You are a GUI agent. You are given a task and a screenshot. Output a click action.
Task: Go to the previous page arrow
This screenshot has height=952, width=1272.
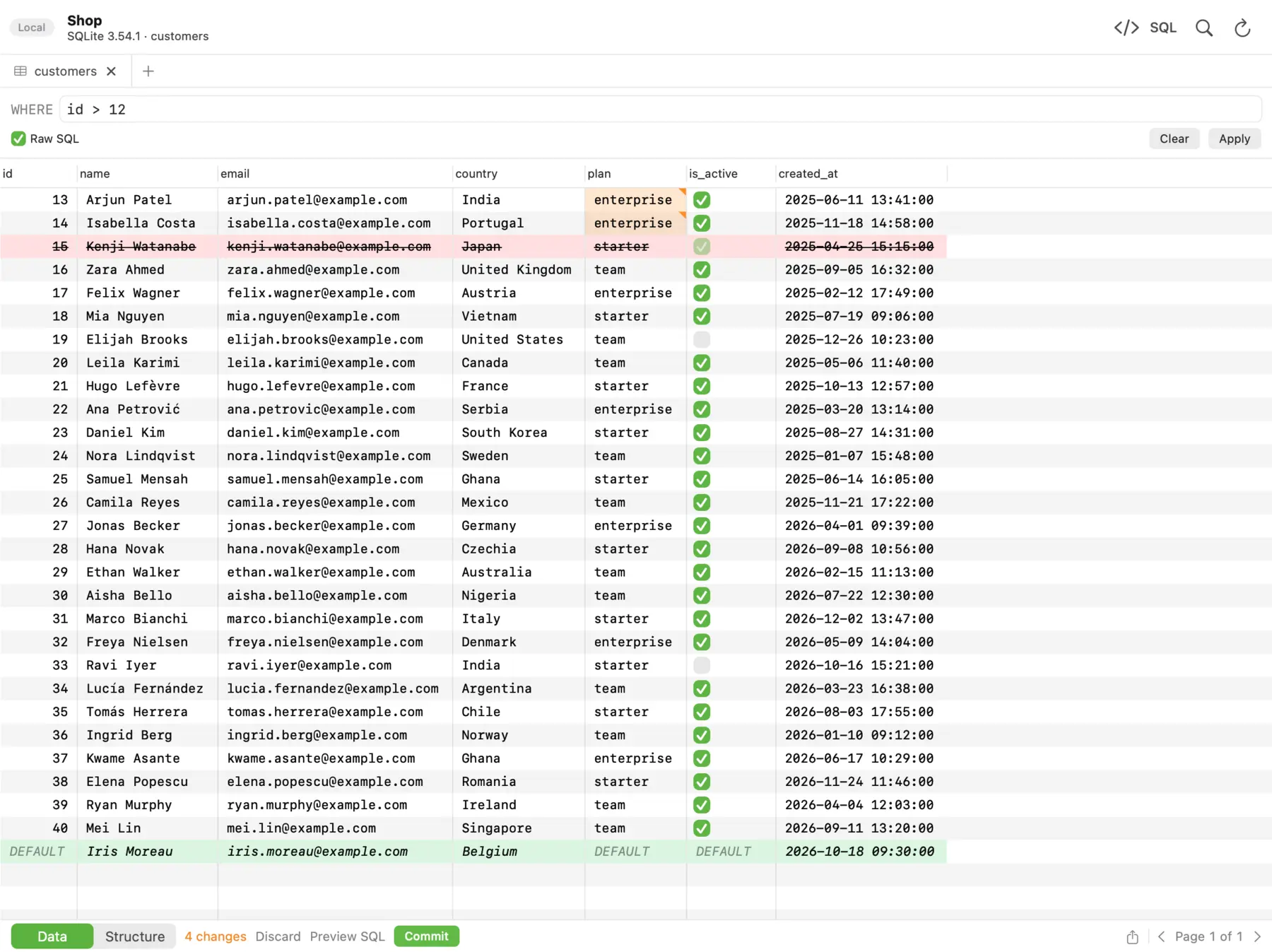pos(1161,936)
